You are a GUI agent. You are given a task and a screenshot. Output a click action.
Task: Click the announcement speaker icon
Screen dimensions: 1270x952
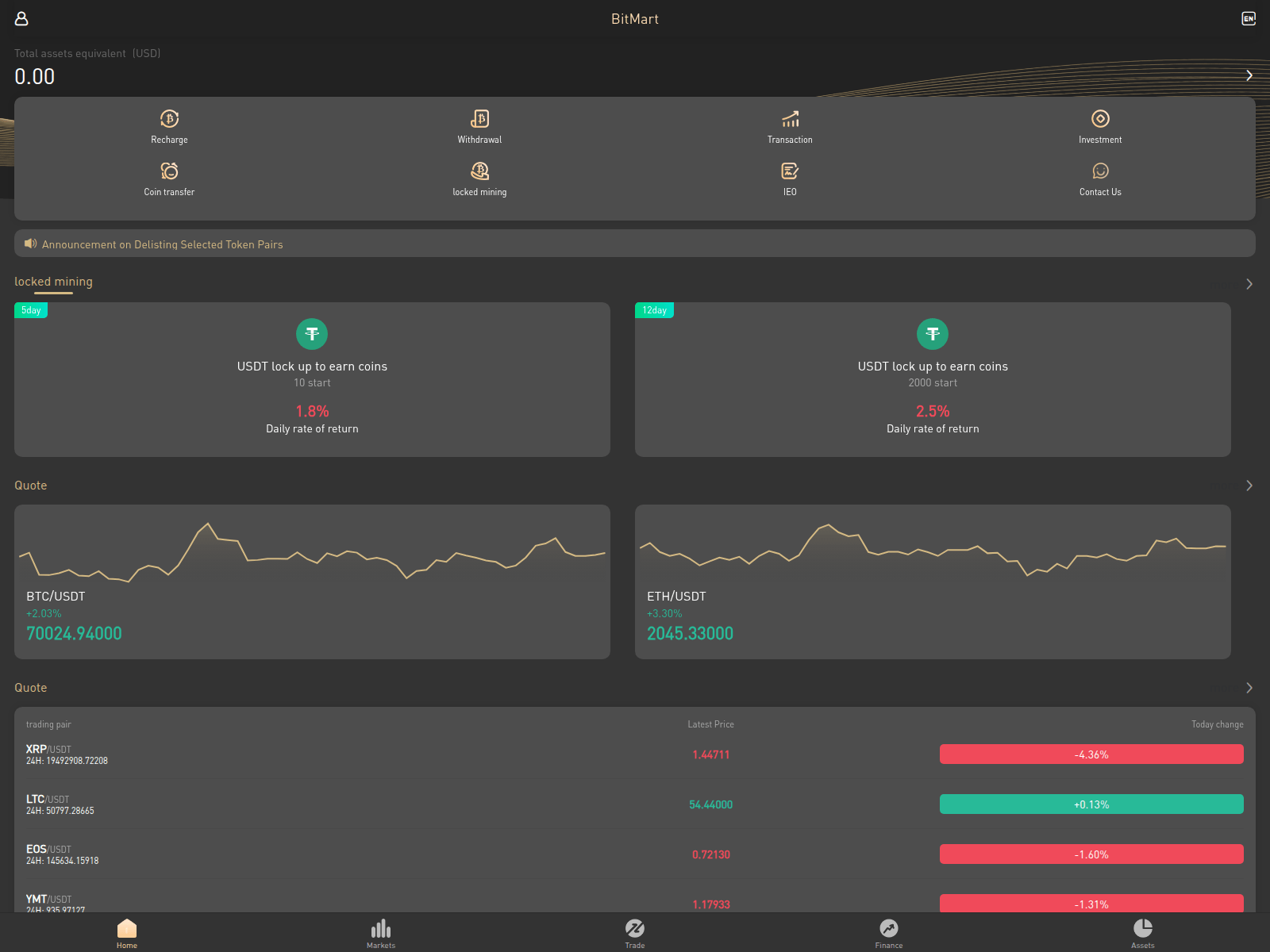coord(30,244)
